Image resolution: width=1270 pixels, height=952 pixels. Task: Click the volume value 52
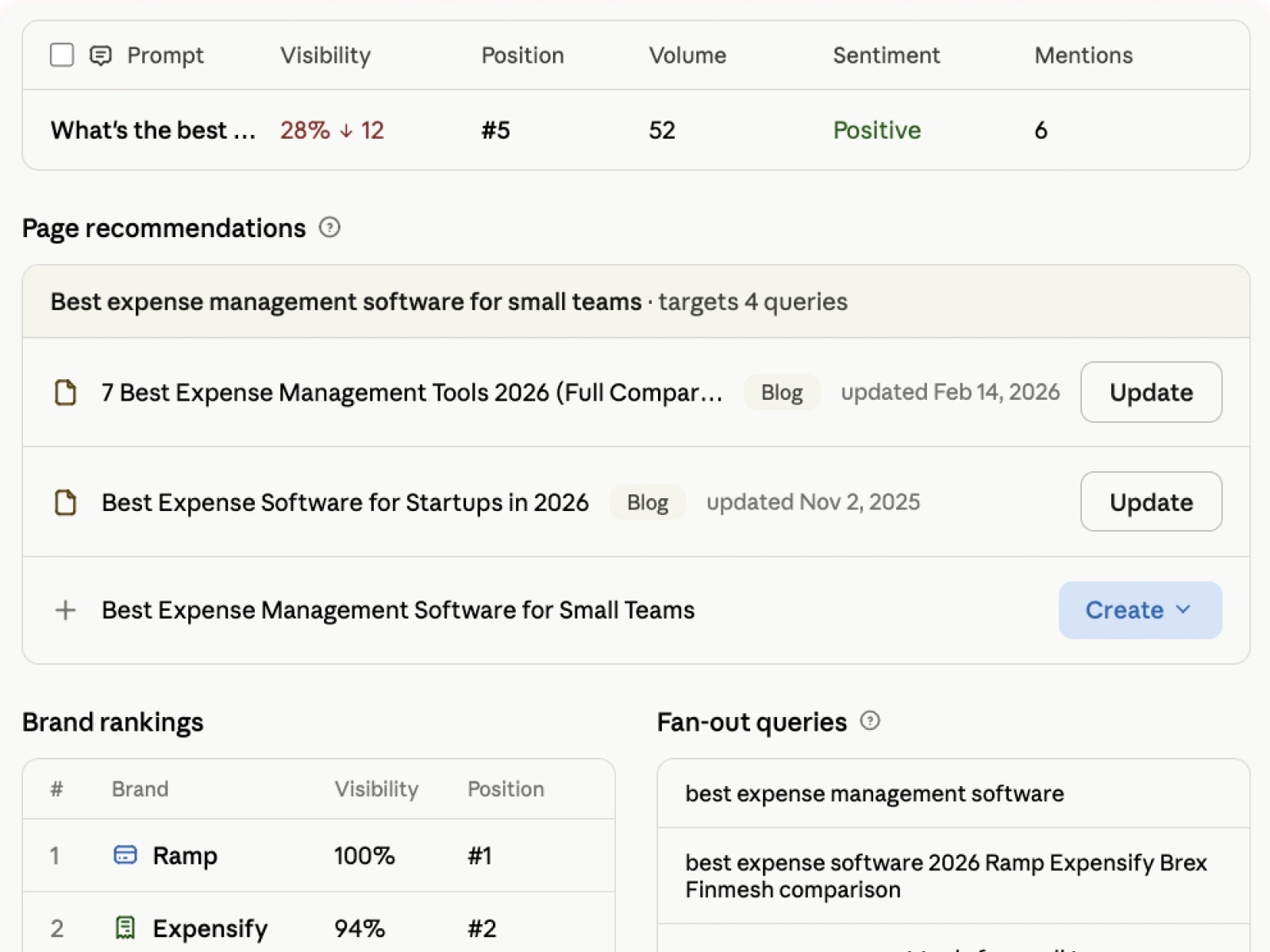point(662,130)
